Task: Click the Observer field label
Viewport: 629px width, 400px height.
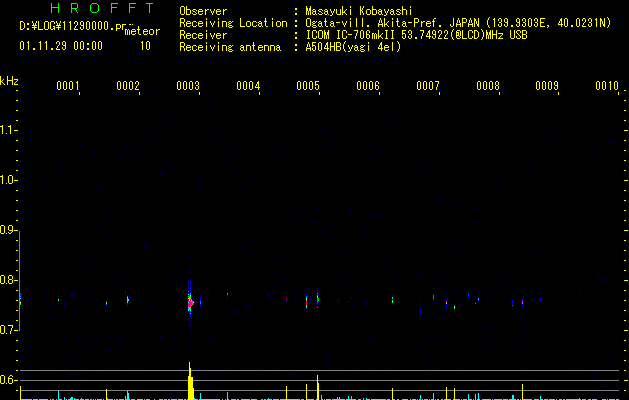Action: click(x=203, y=11)
